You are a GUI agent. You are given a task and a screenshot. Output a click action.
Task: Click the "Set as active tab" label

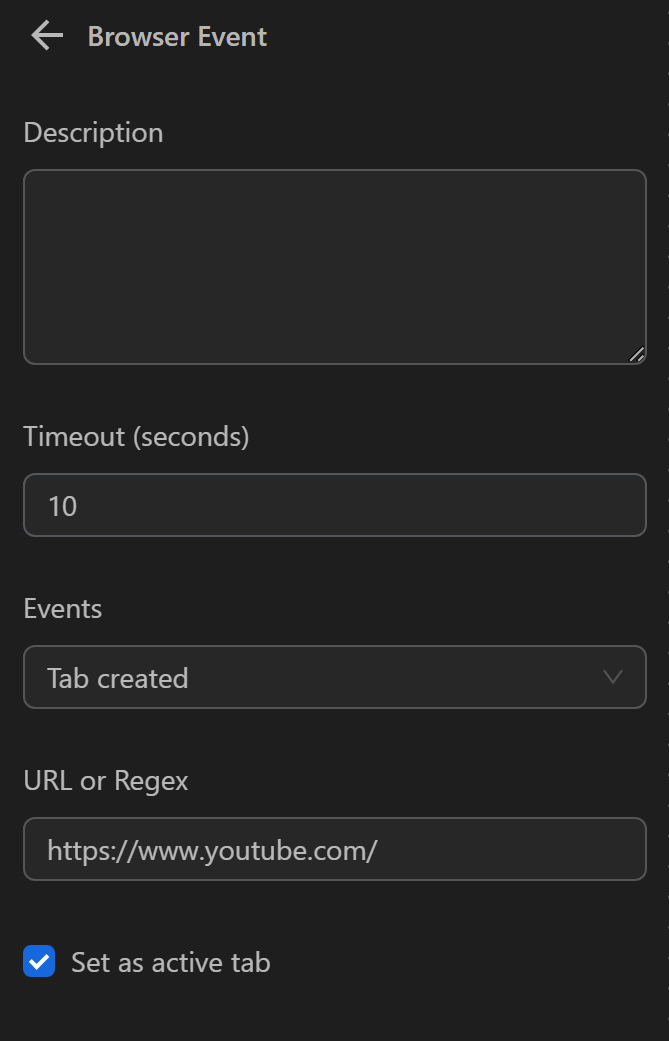click(171, 963)
